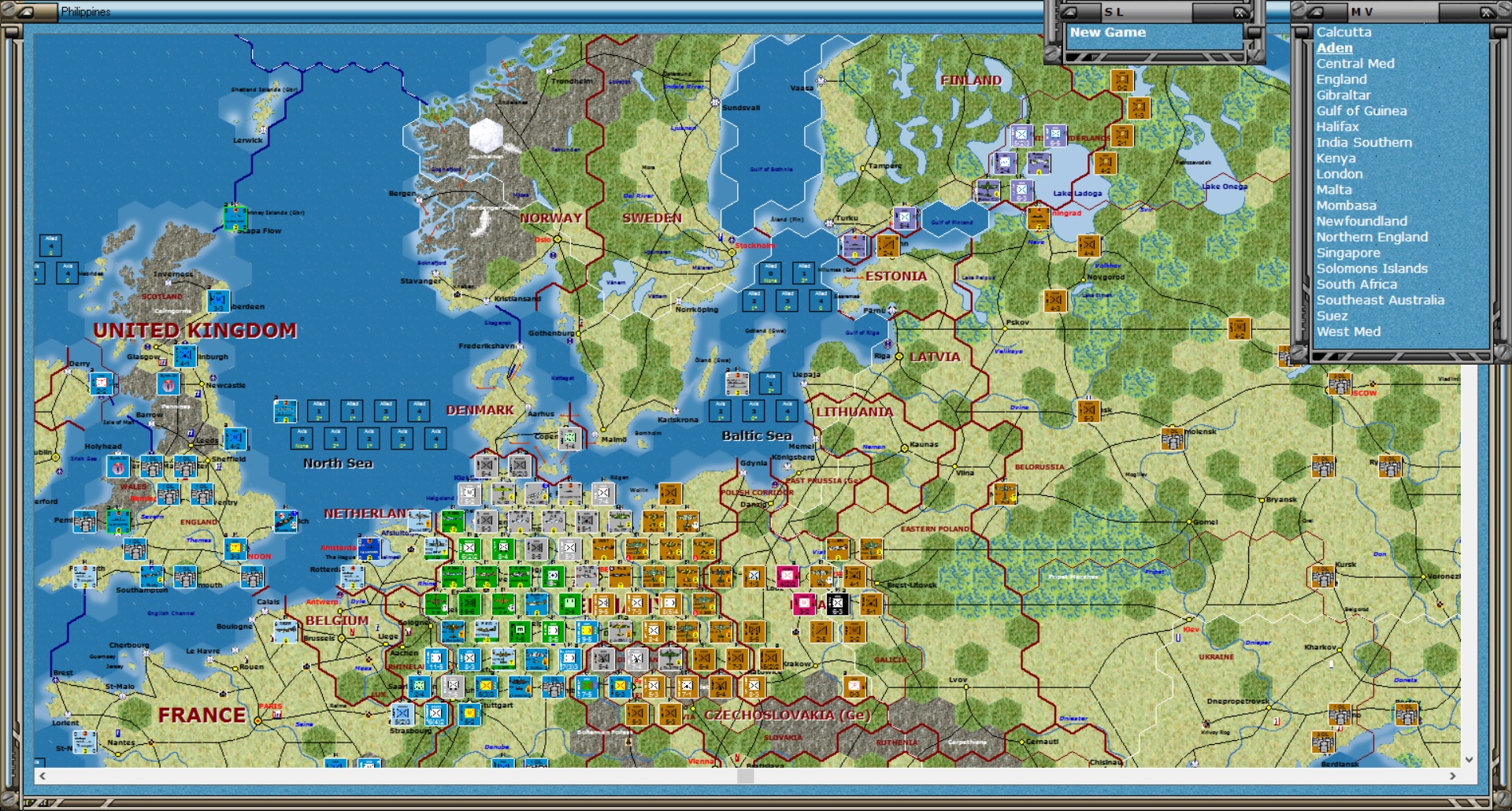Click the horizontal scrollbar thumb under the map
Viewport: 1512px width, 811px height.
click(746, 776)
